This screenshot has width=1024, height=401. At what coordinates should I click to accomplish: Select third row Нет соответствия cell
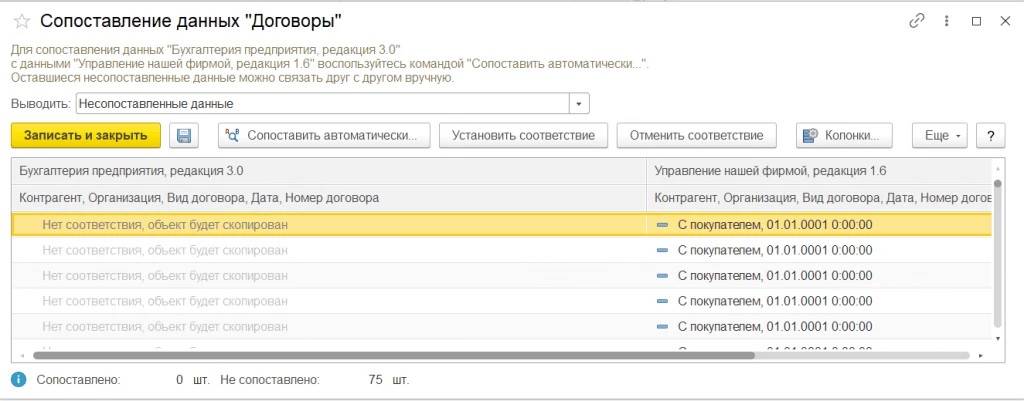point(329,276)
